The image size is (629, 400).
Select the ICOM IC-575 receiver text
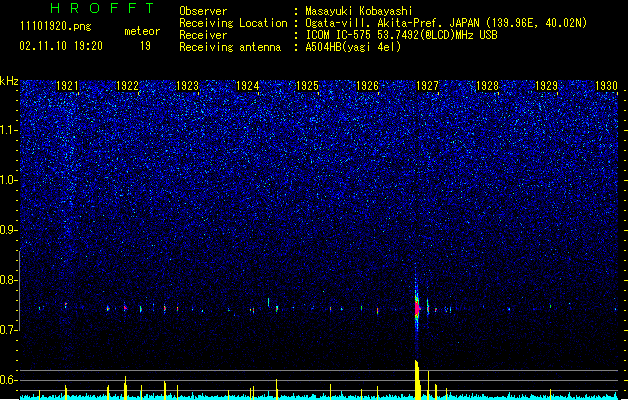coord(401,35)
